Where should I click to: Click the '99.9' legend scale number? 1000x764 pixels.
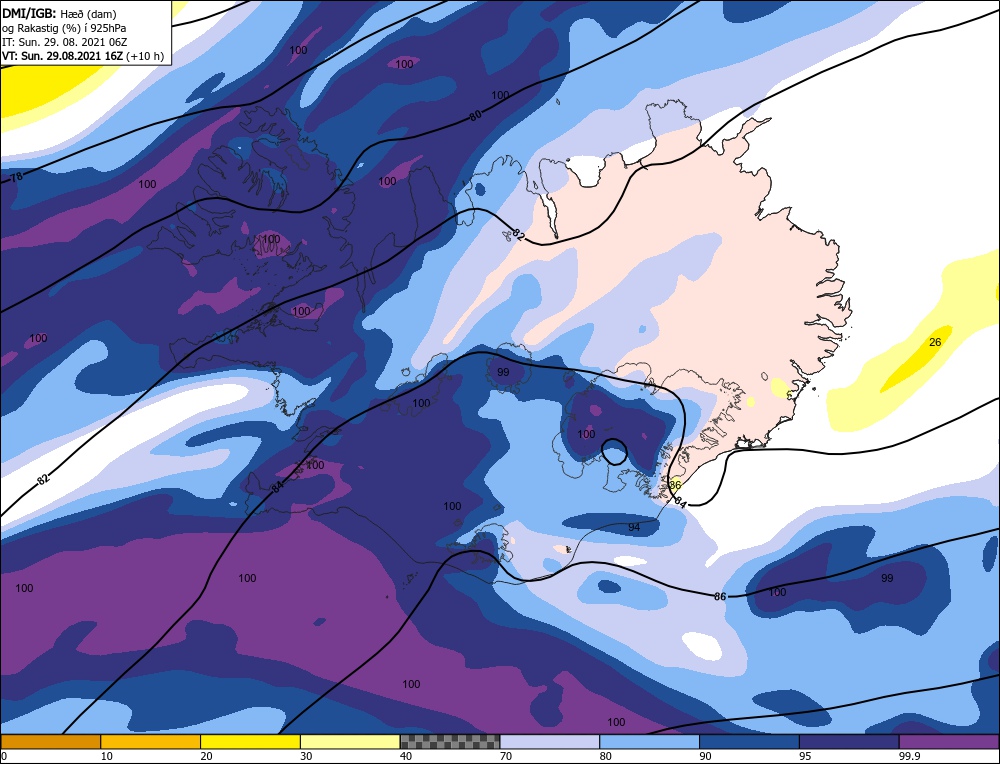(x=908, y=756)
